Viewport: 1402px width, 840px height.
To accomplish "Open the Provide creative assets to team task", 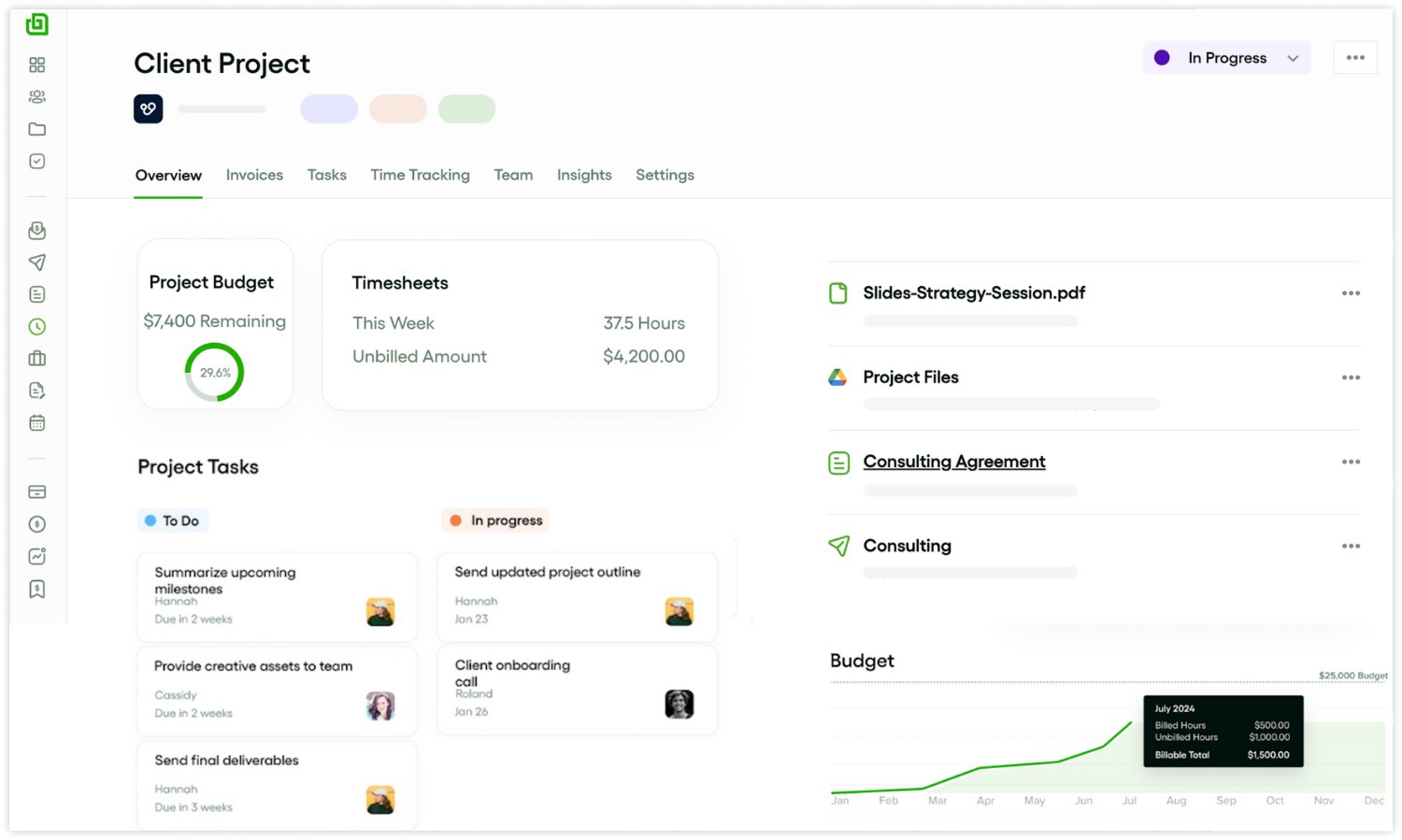I will [x=278, y=691].
